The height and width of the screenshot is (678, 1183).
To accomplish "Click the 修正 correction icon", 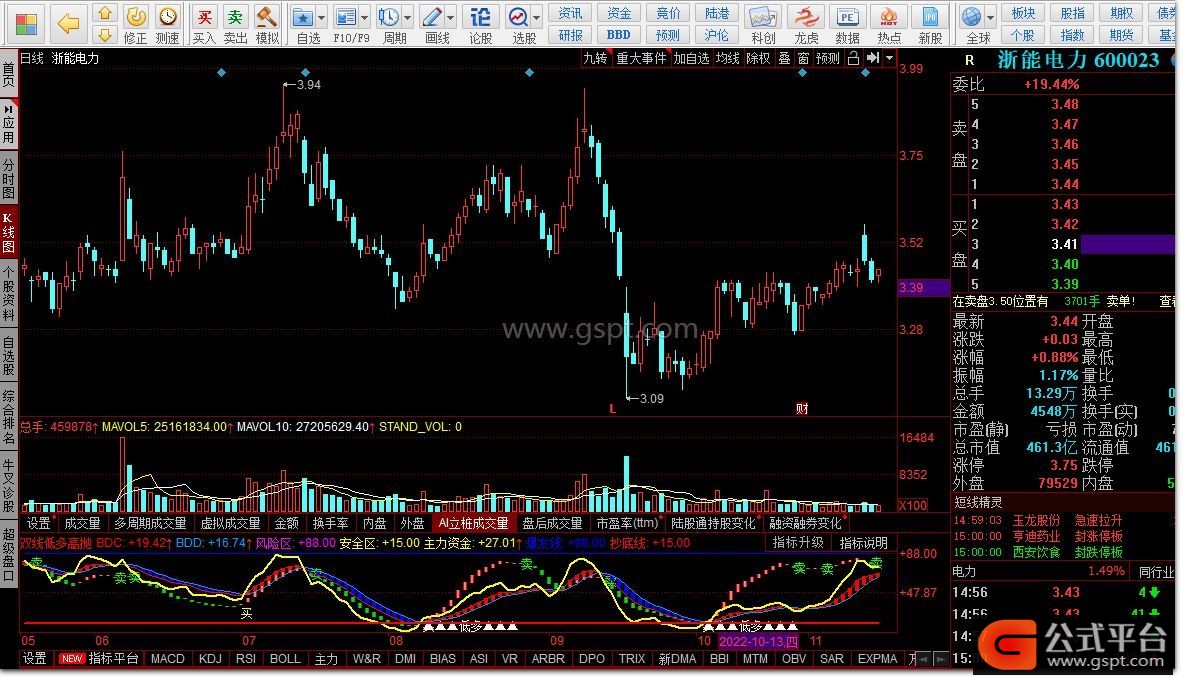I will point(136,23).
